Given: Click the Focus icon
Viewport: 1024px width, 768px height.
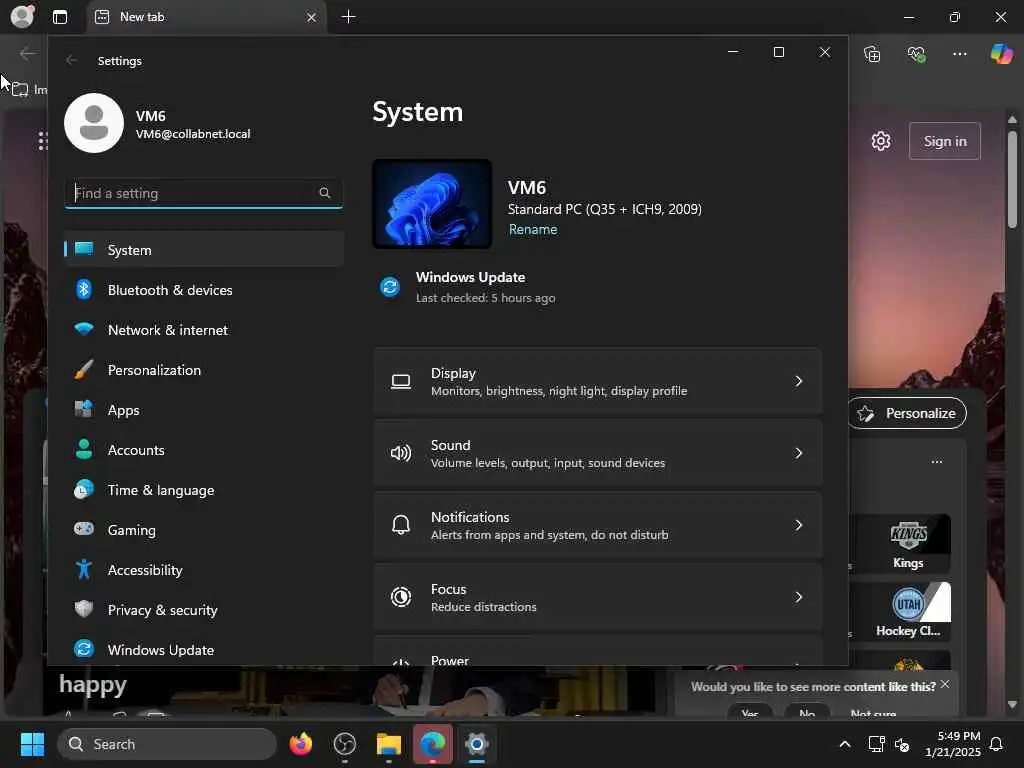Looking at the screenshot, I should tap(400, 597).
